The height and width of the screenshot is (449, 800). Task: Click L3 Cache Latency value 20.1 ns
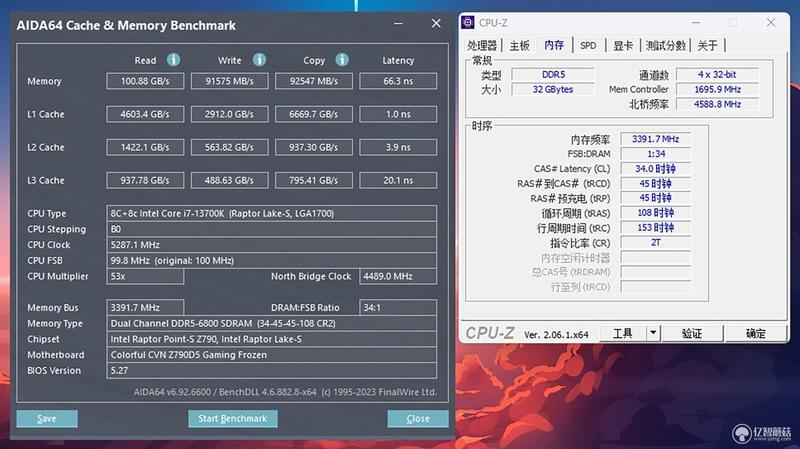coord(398,181)
